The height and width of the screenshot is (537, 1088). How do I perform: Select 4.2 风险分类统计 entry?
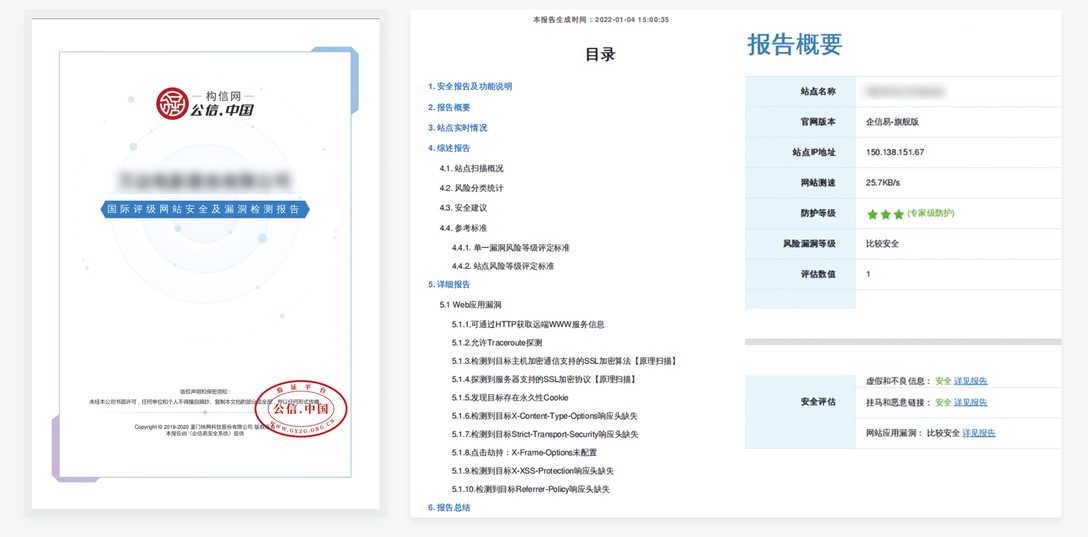[471, 188]
